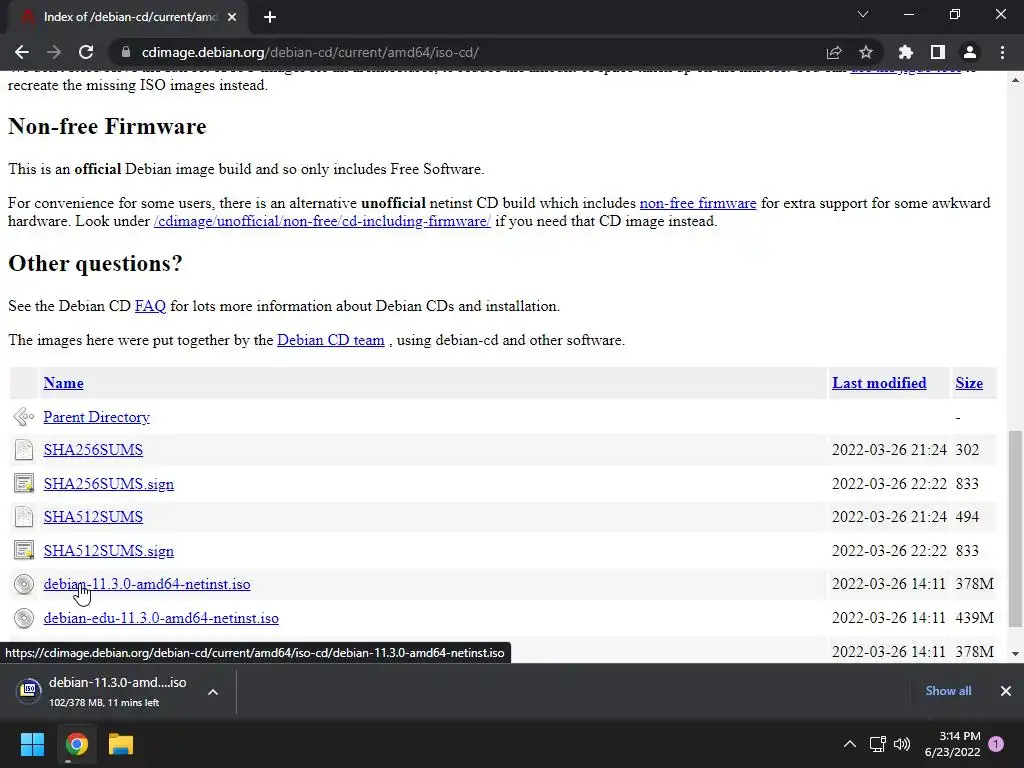Open the side panel icon

[938, 52]
